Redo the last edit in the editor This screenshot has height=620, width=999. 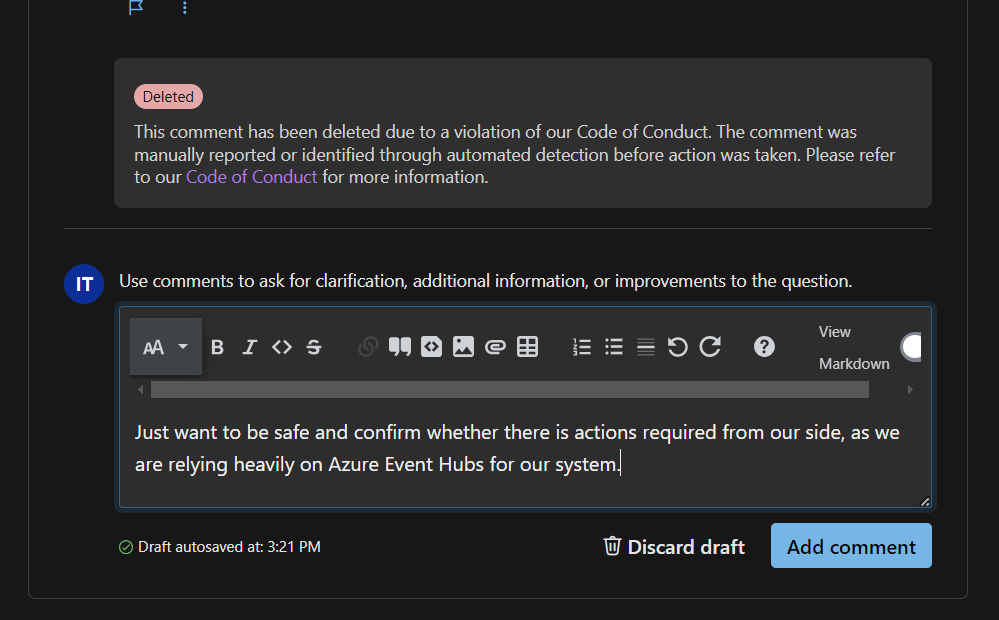click(x=710, y=347)
